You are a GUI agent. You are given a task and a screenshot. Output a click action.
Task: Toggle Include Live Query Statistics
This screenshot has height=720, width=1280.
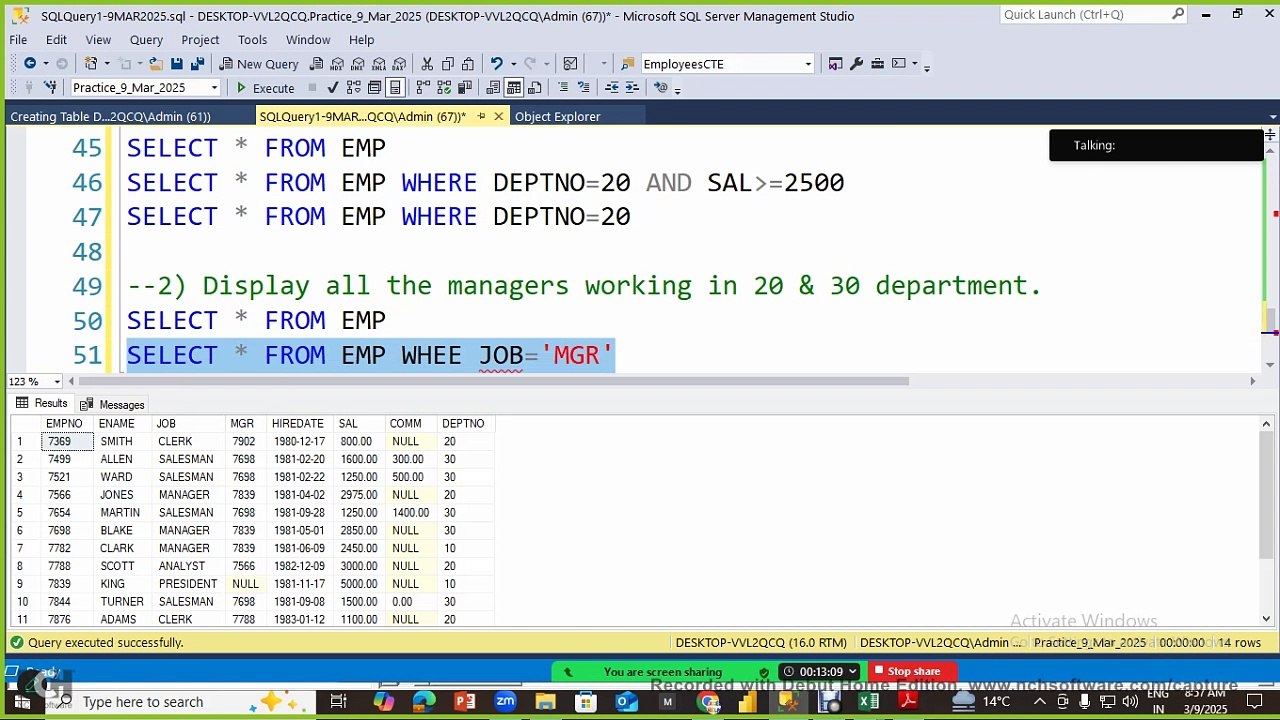[x=444, y=87]
